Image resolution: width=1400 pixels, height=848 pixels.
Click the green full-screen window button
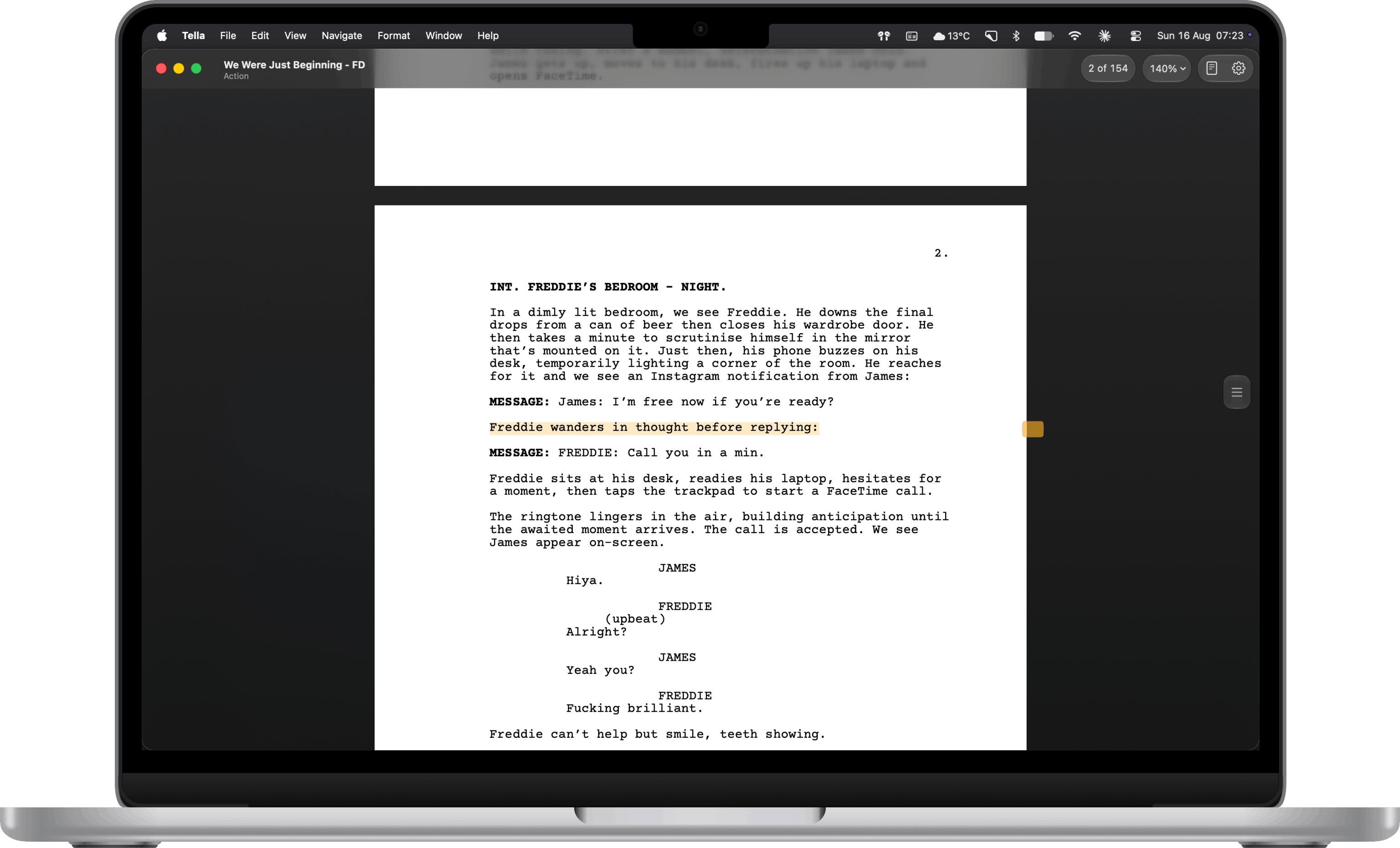pos(196,68)
